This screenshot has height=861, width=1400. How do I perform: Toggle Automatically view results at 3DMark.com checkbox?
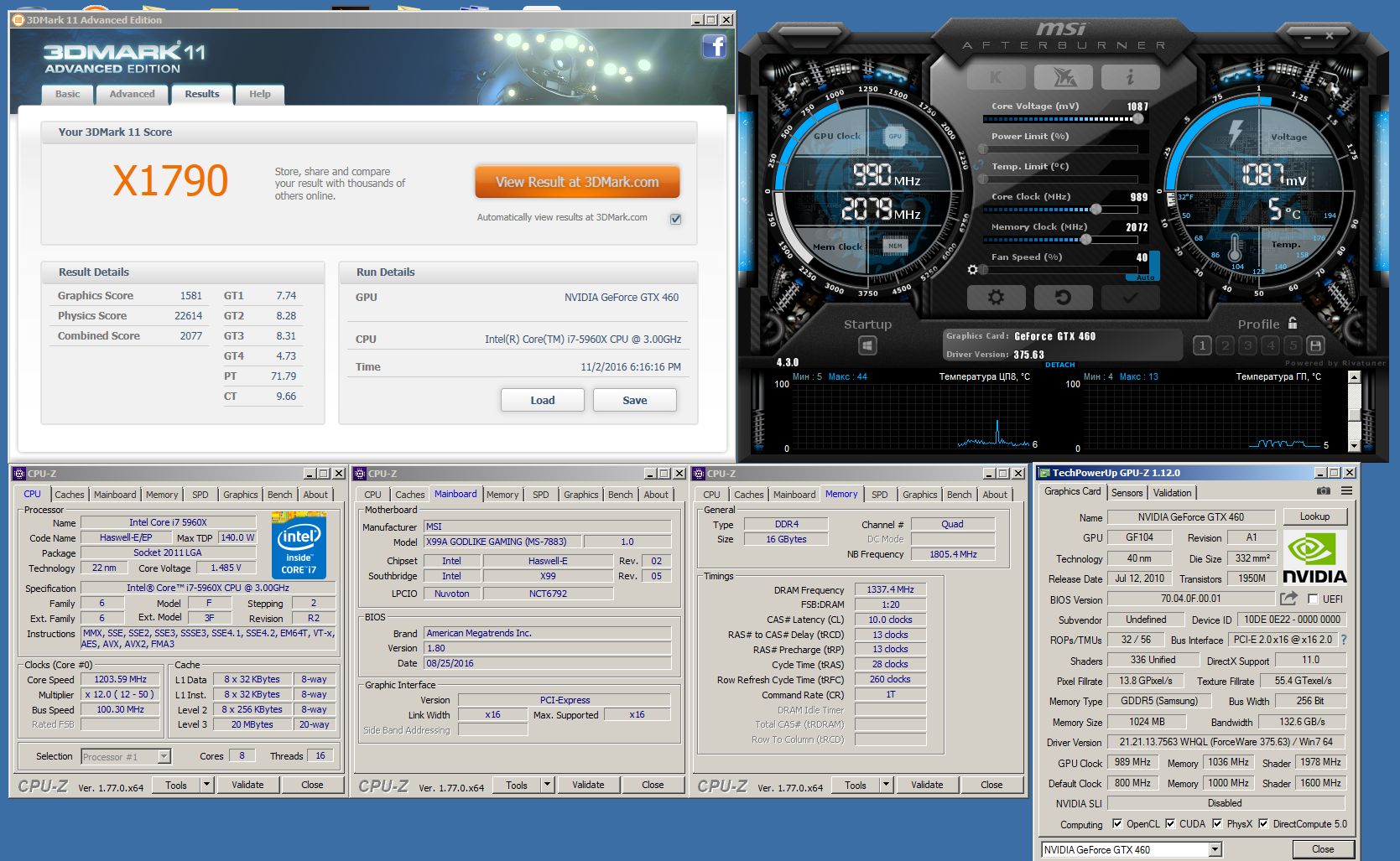(676, 219)
